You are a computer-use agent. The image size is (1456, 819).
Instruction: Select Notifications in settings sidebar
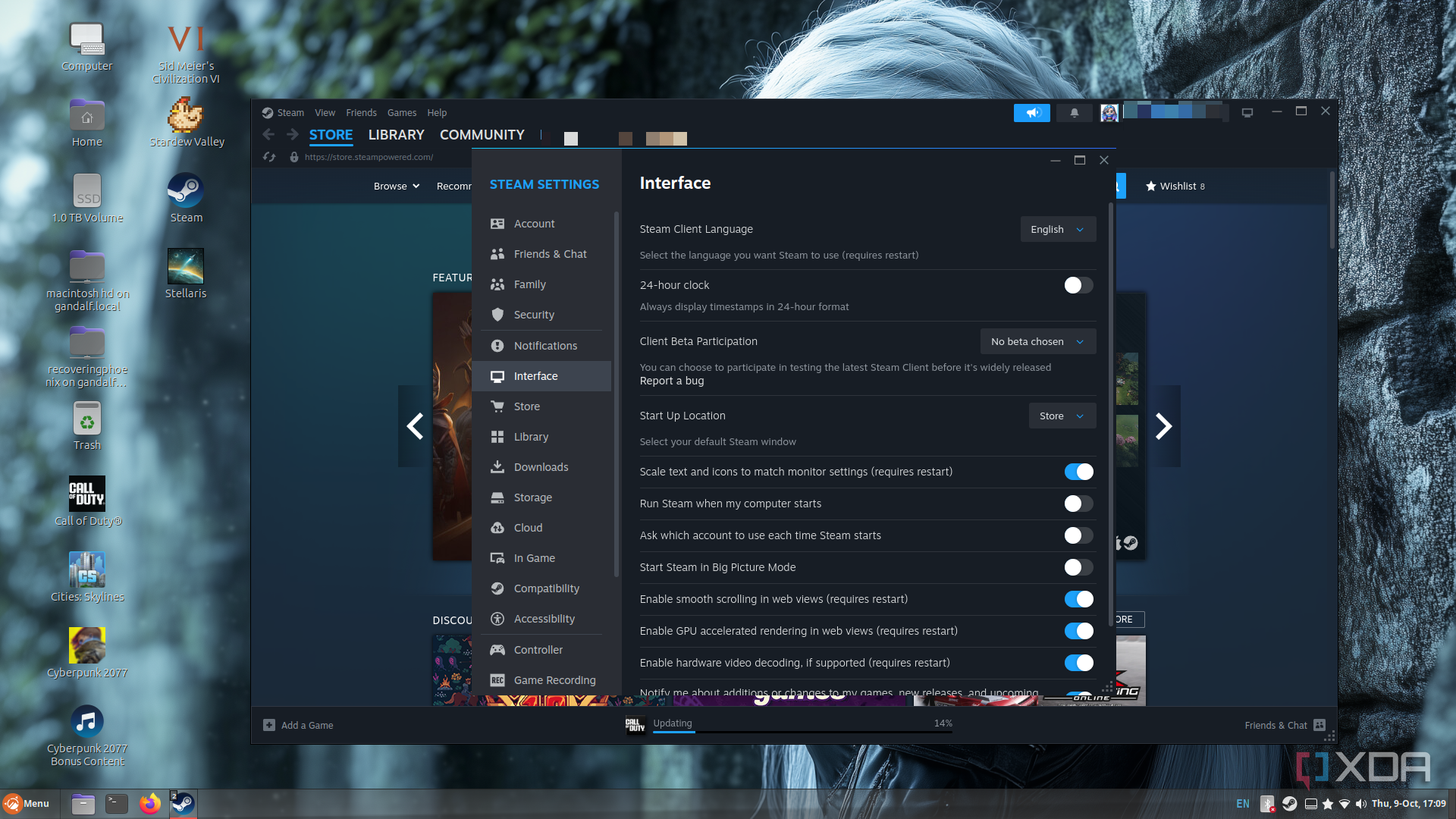point(541,346)
